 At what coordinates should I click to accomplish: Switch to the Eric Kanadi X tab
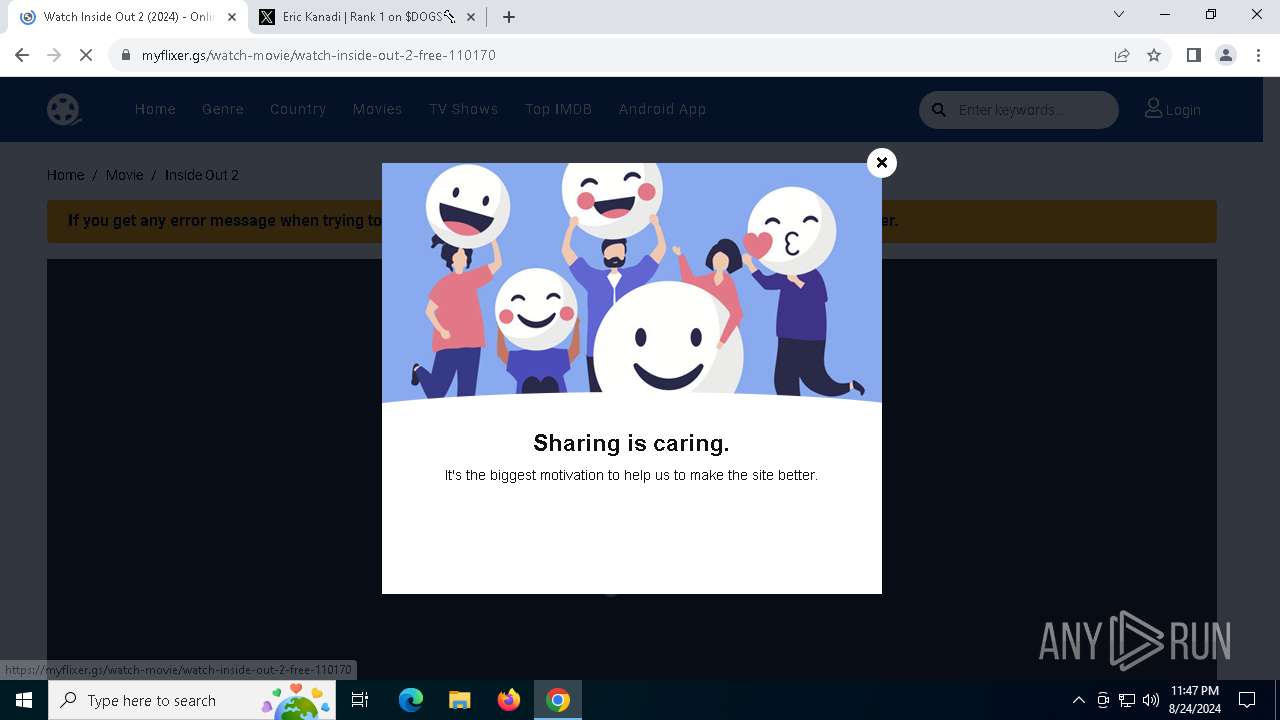pyautogui.click(x=367, y=17)
